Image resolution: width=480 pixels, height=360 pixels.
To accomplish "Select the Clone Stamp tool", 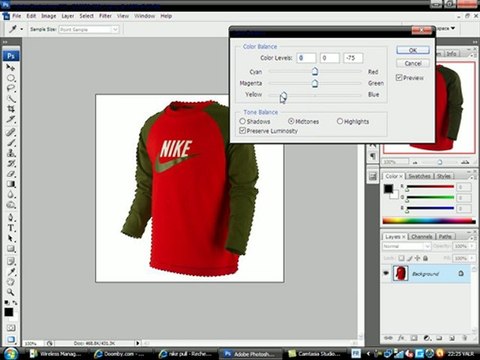I will pyautogui.click(x=10, y=153).
